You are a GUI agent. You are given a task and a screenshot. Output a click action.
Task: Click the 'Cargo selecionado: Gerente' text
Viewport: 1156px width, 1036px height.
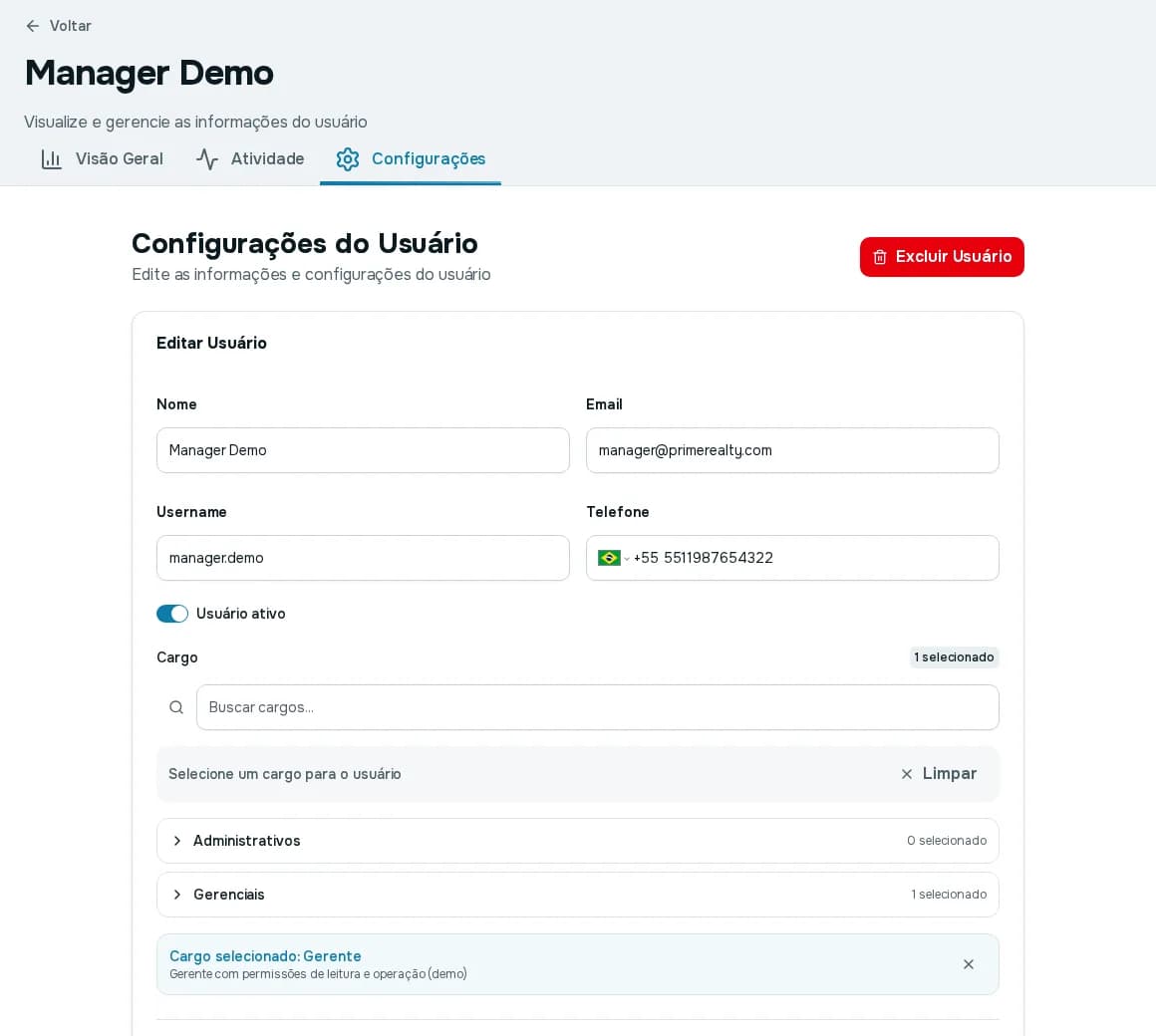click(265, 956)
